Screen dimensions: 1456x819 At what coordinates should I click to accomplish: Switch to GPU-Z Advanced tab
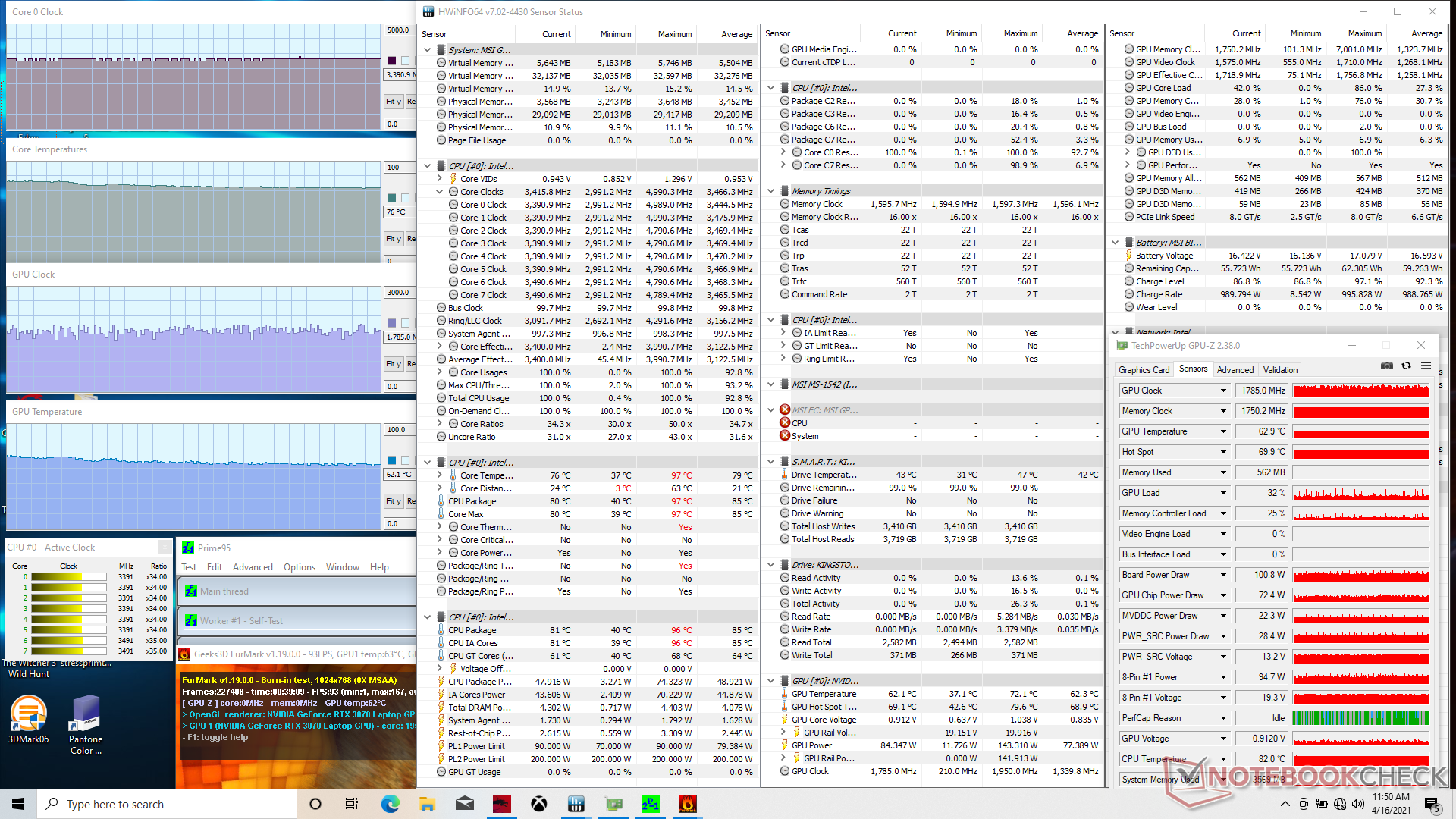tap(1235, 370)
